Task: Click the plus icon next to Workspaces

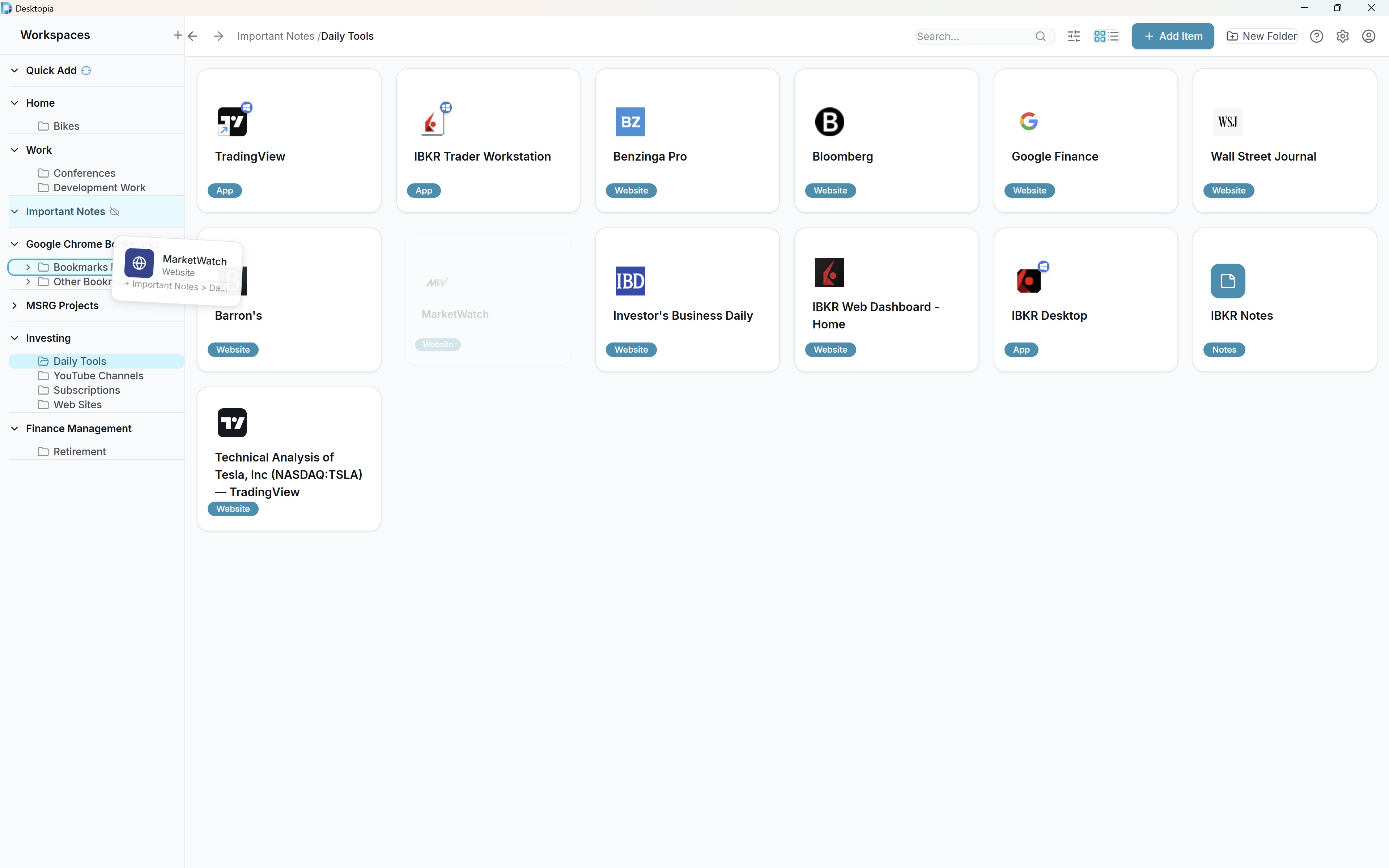Action: [x=177, y=35]
